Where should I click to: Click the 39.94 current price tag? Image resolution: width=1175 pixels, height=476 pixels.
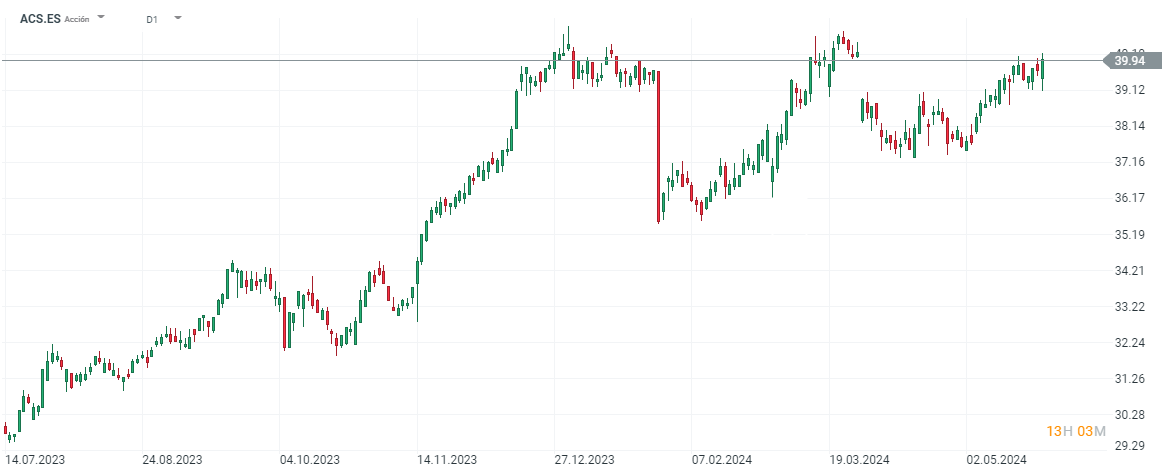click(1129, 61)
